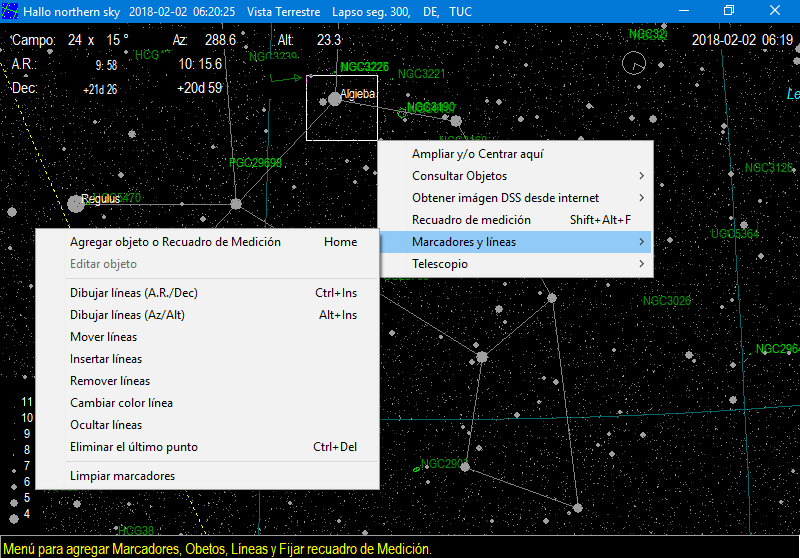Click the Hallo northern sky app icon
This screenshot has width=800, height=558.
(x=10, y=10)
